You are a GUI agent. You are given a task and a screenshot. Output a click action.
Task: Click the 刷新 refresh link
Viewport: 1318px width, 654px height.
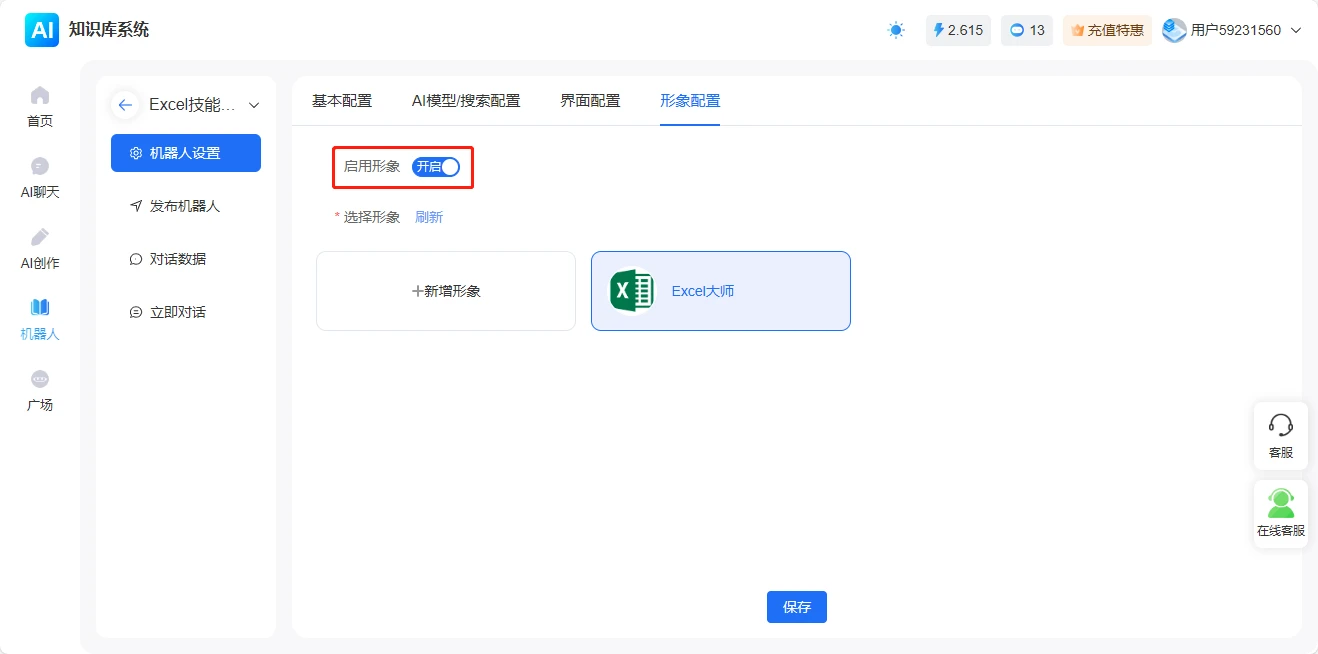429,216
